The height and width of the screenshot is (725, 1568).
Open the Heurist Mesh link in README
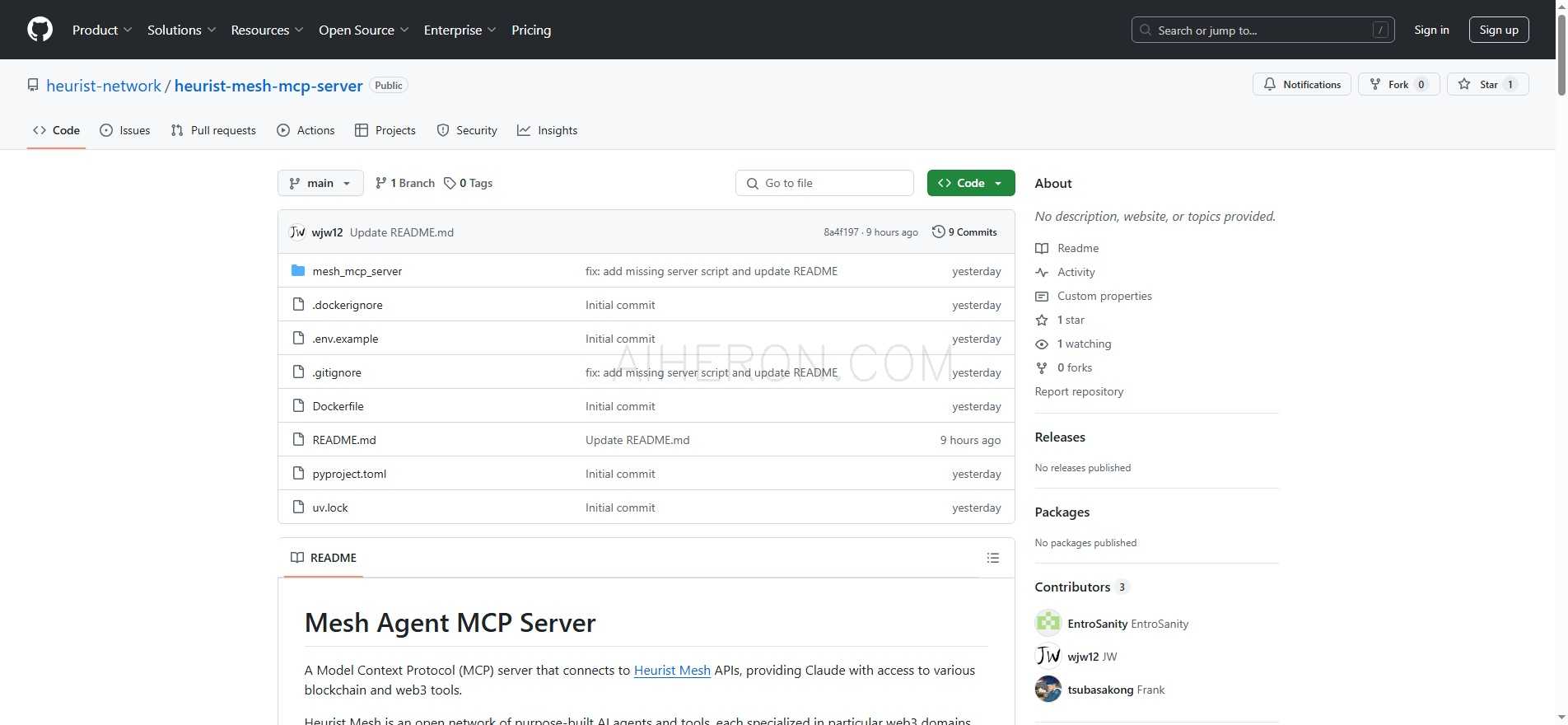click(x=672, y=671)
